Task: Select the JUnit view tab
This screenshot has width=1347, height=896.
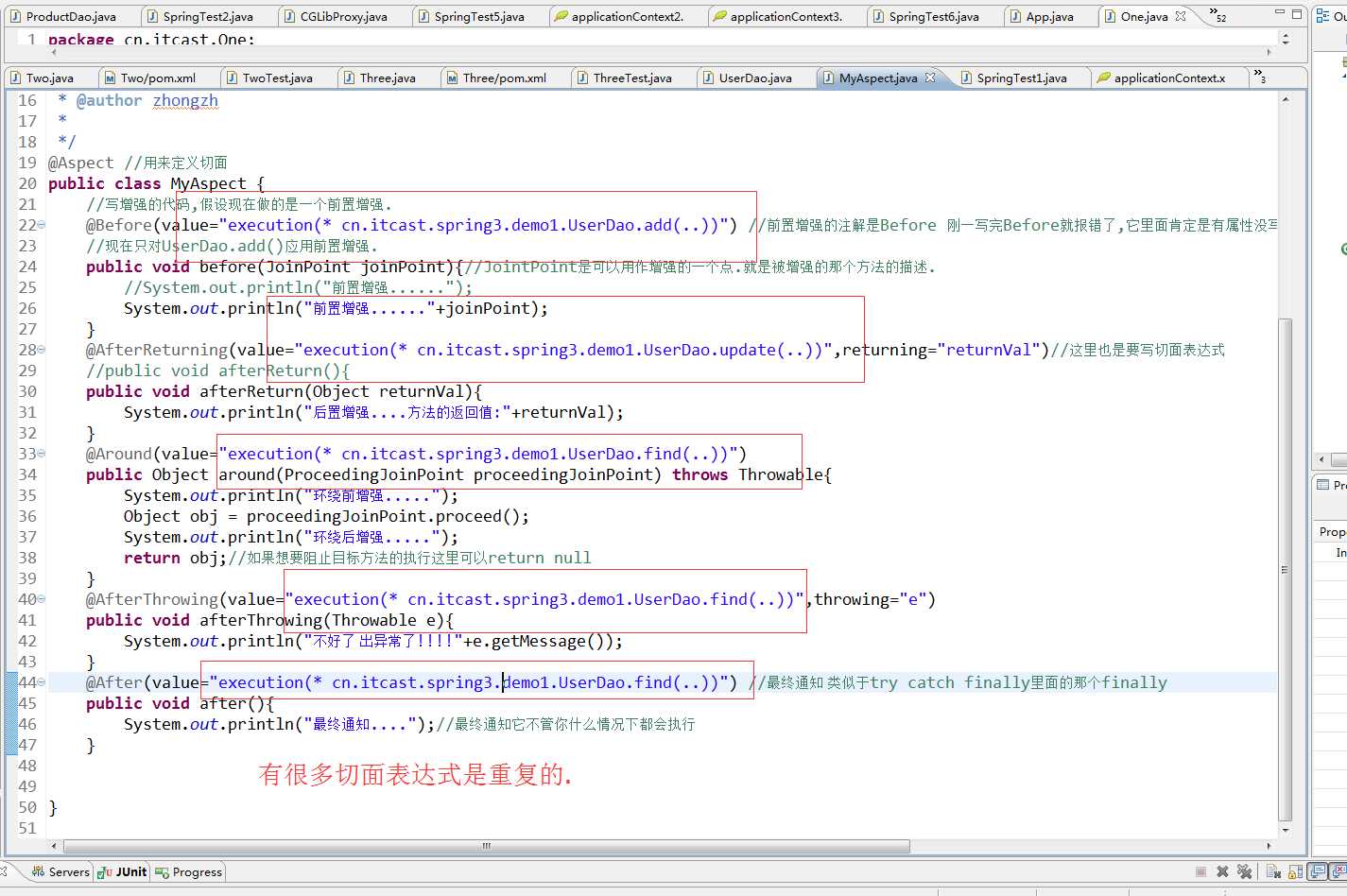Action: (123, 871)
